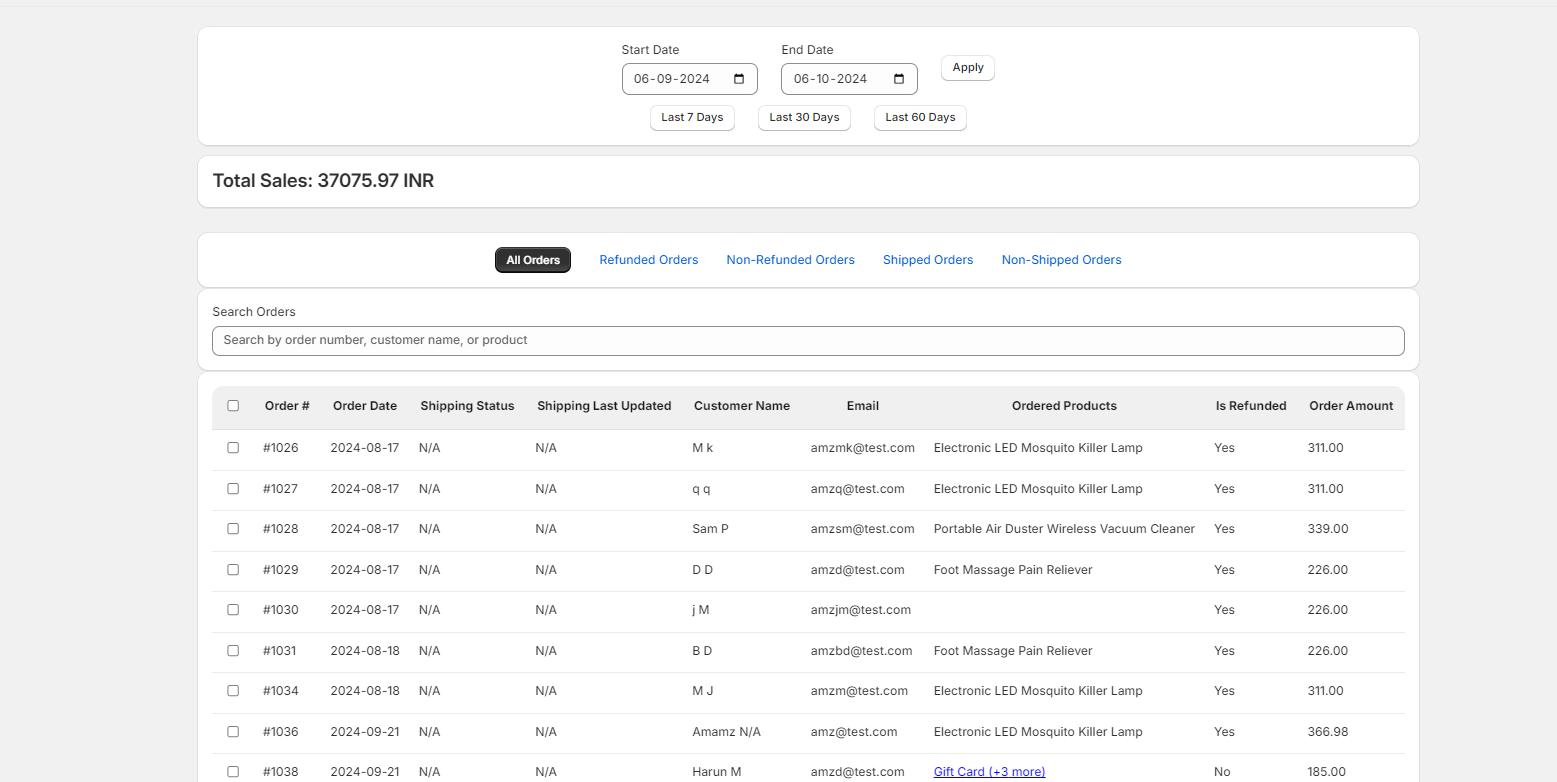Click the Is Refunded column header
The image size is (1557, 782).
(1251, 406)
